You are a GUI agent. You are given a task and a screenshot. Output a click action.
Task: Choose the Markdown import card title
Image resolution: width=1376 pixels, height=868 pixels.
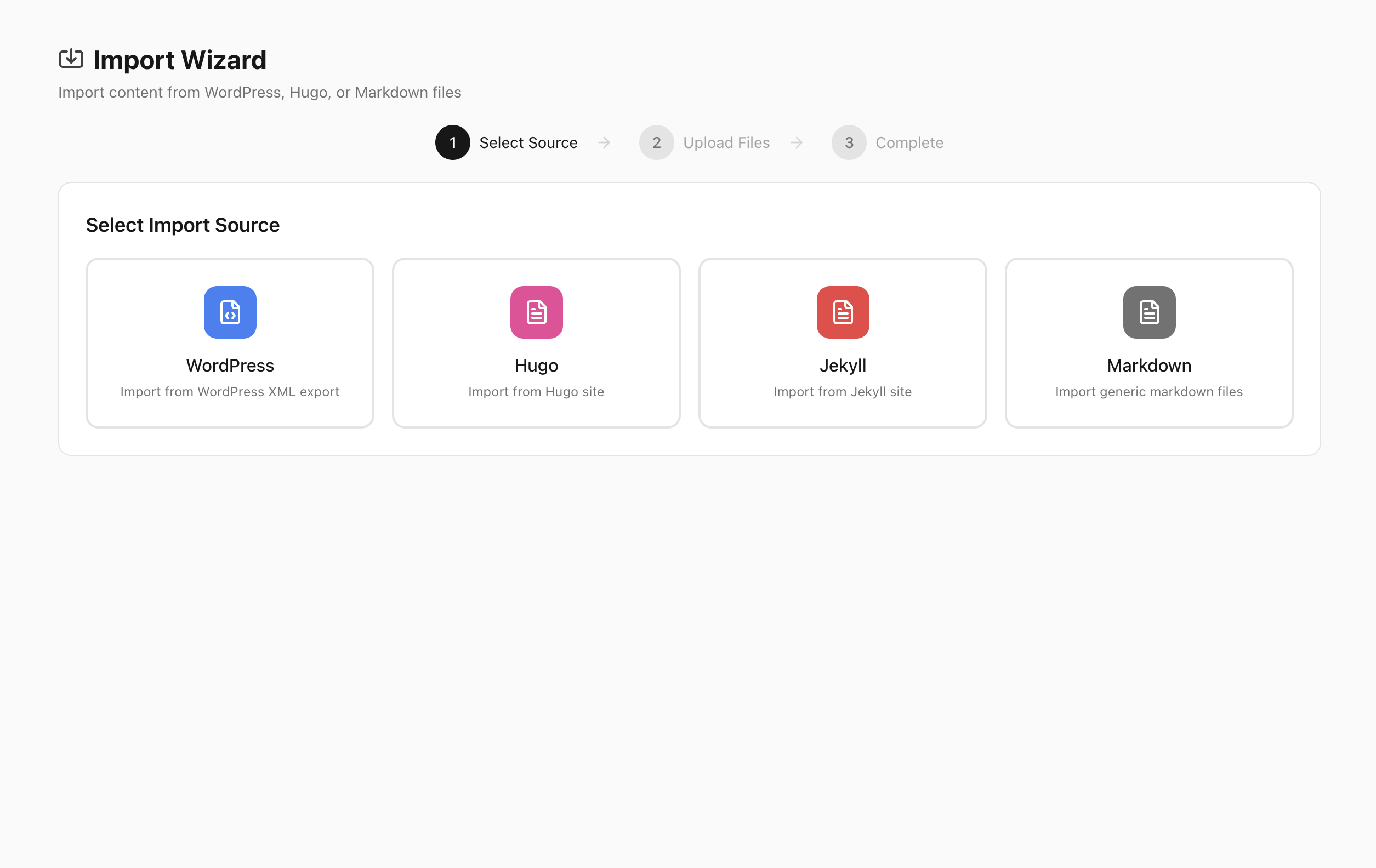1149,366
